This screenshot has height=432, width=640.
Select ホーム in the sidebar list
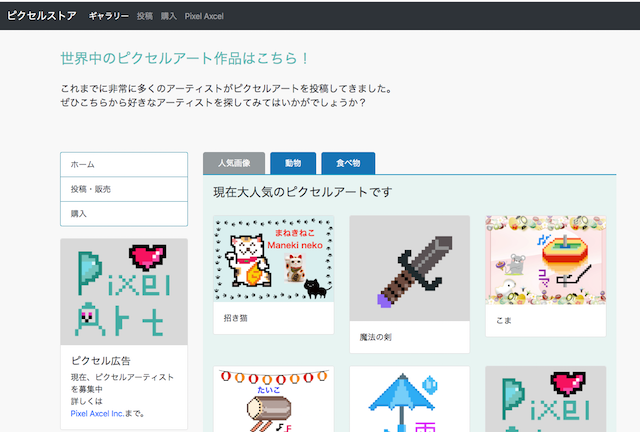tap(124, 164)
